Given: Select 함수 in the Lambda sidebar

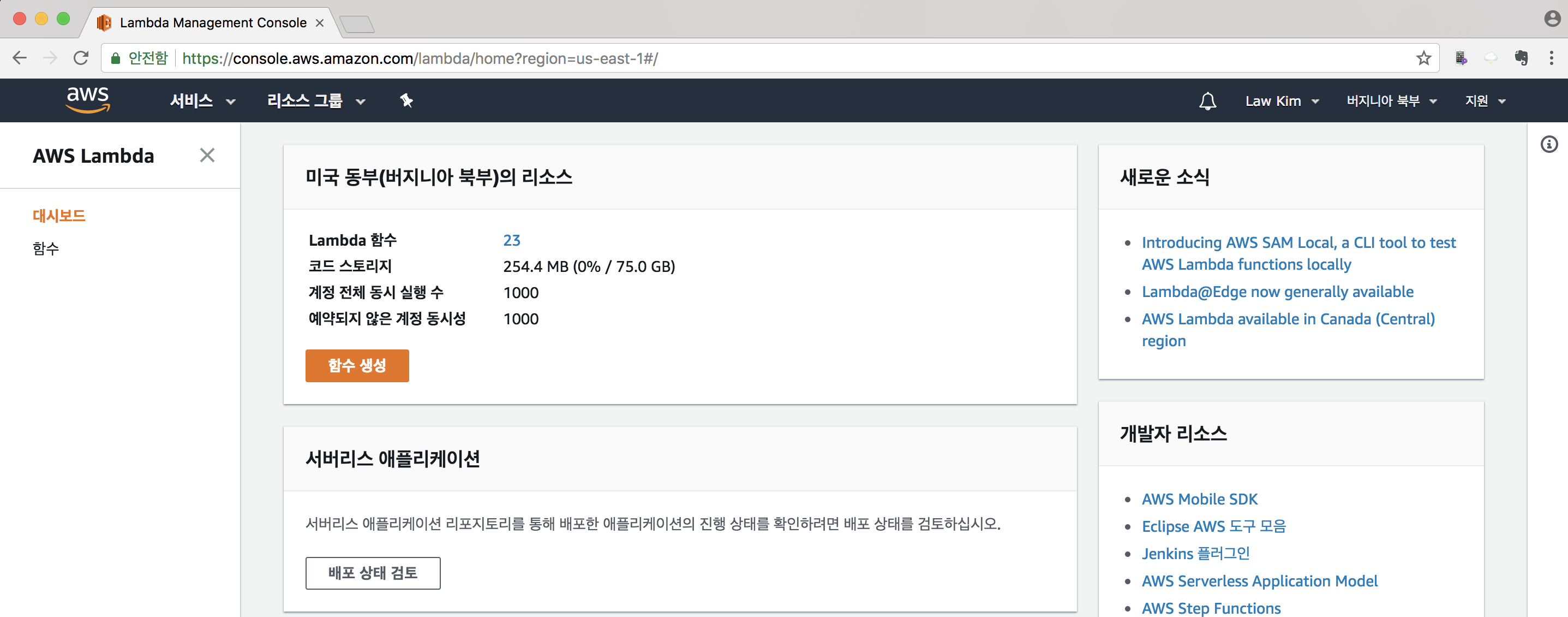Looking at the screenshot, I should (x=46, y=248).
